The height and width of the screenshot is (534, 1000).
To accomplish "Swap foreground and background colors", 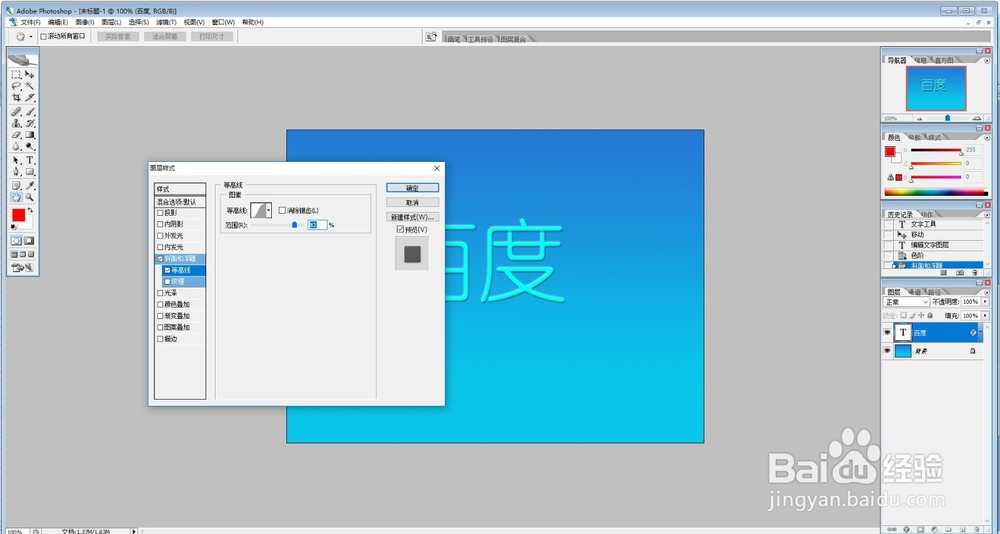I will click(30, 210).
